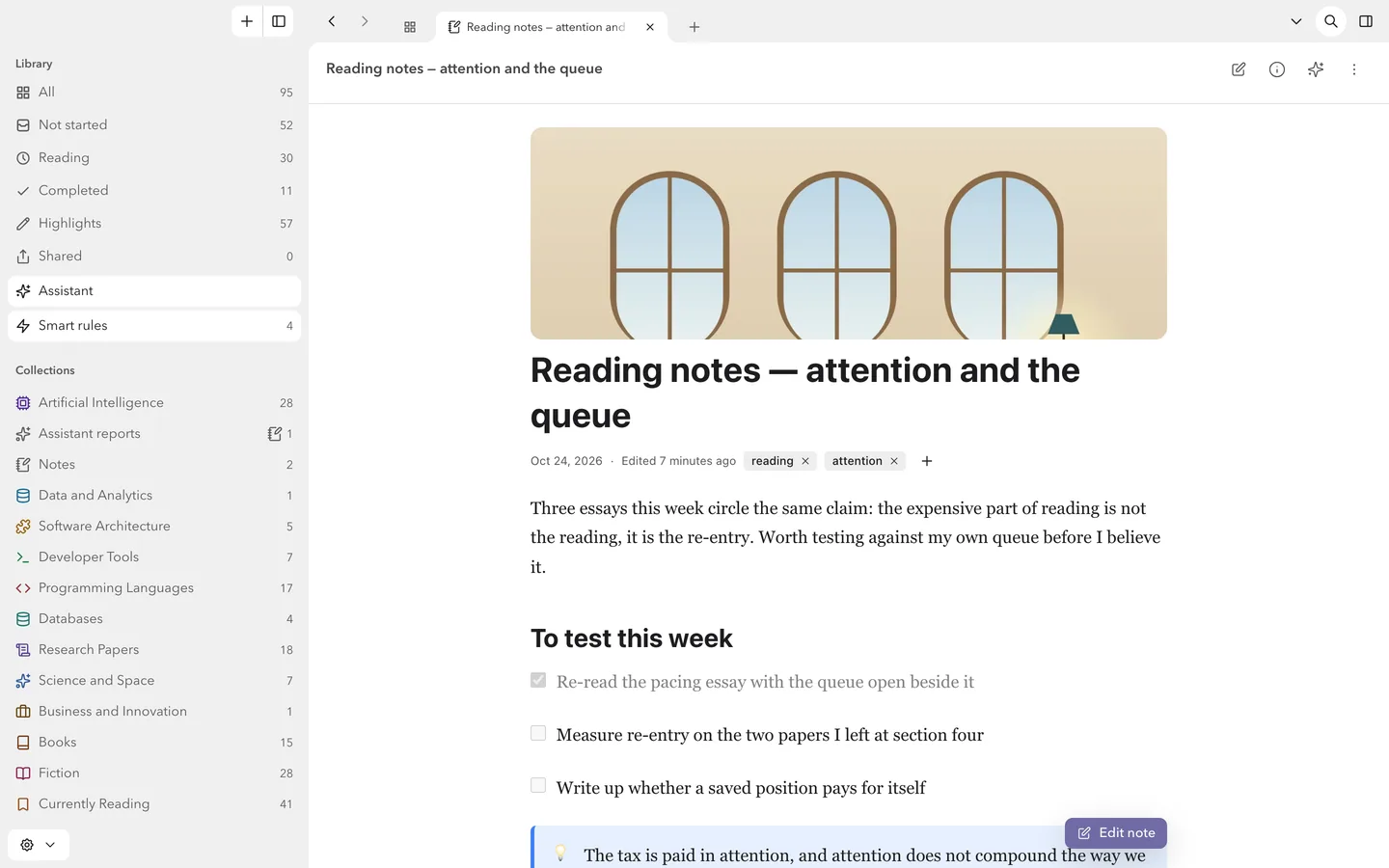Open the Shared list

(154, 257)
